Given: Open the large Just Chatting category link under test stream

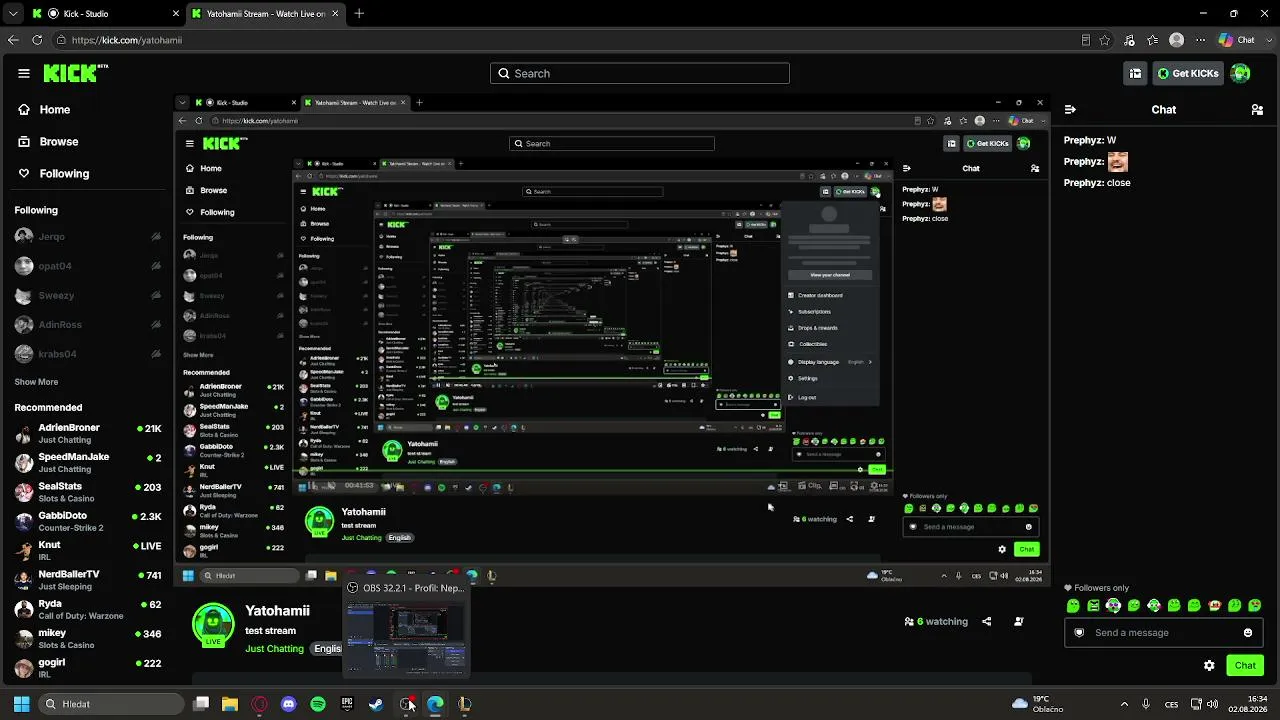Looking at the screenshot, I should coord(274,649).
